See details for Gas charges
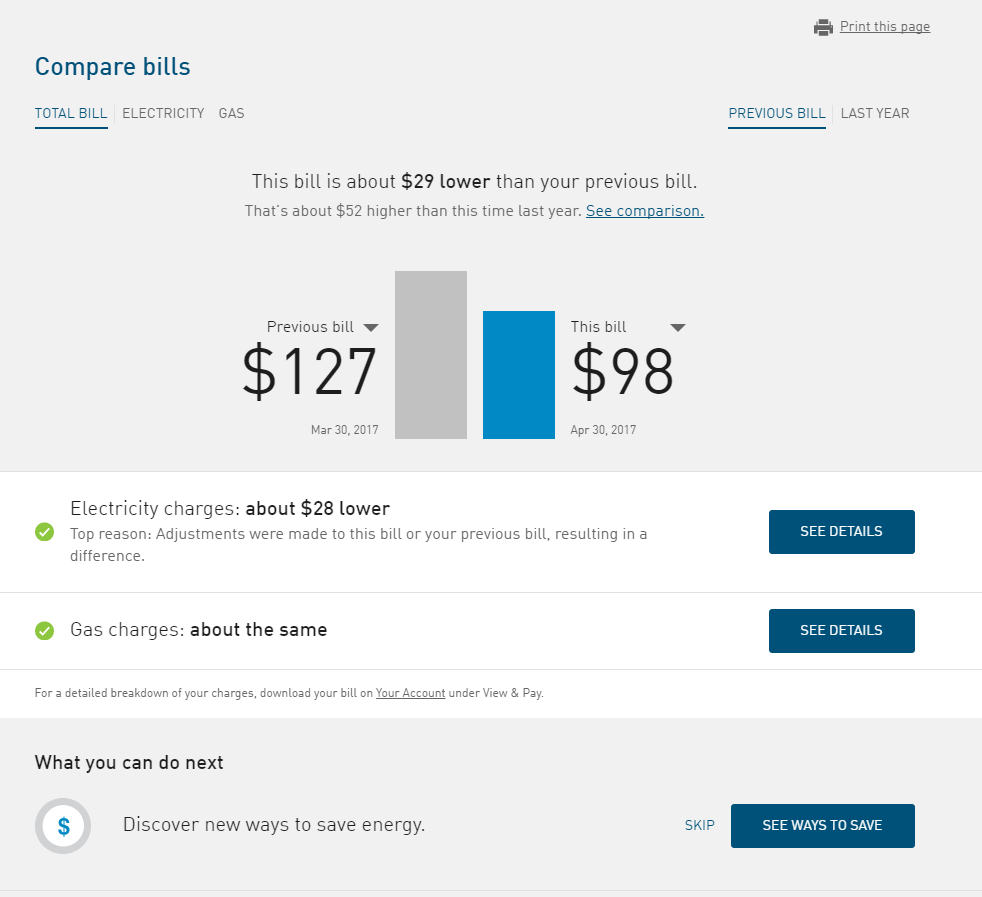This screenshot has height=897, width=982. (841, 631)
